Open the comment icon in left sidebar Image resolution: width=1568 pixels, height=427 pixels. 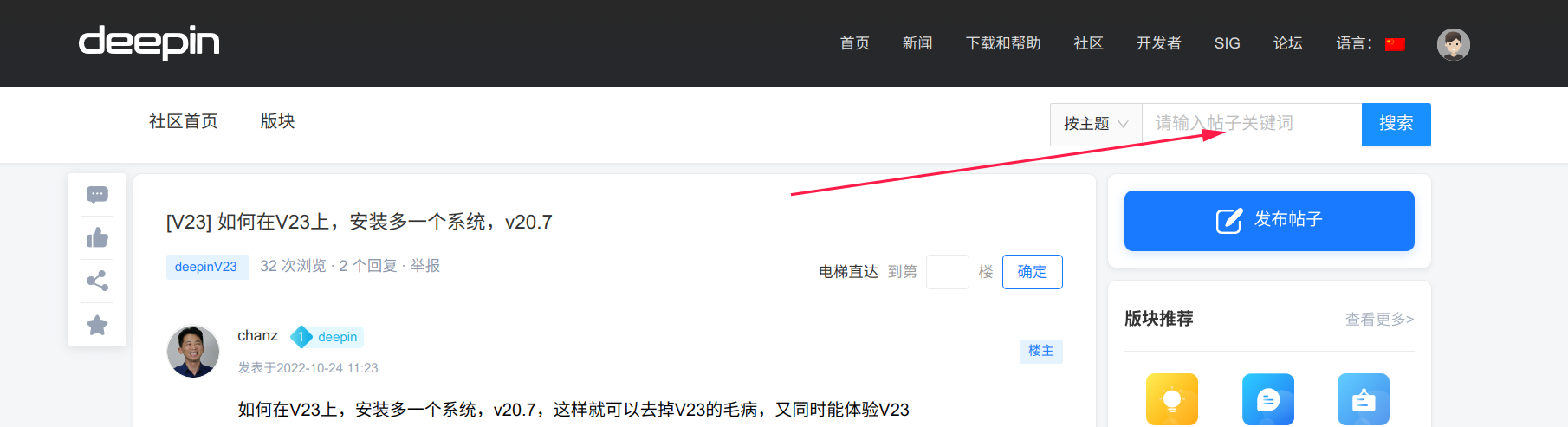(97, 195)
